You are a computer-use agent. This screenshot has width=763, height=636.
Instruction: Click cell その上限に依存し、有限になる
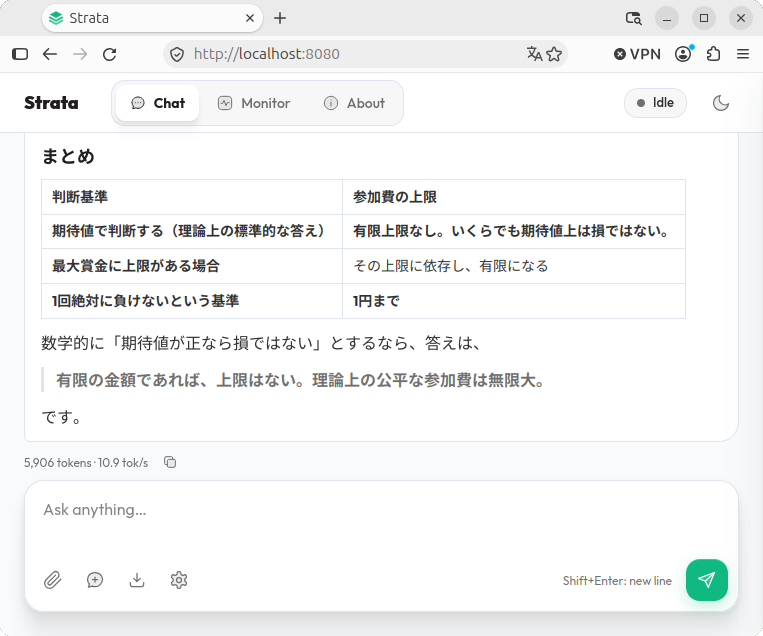(x=514, y=266)
